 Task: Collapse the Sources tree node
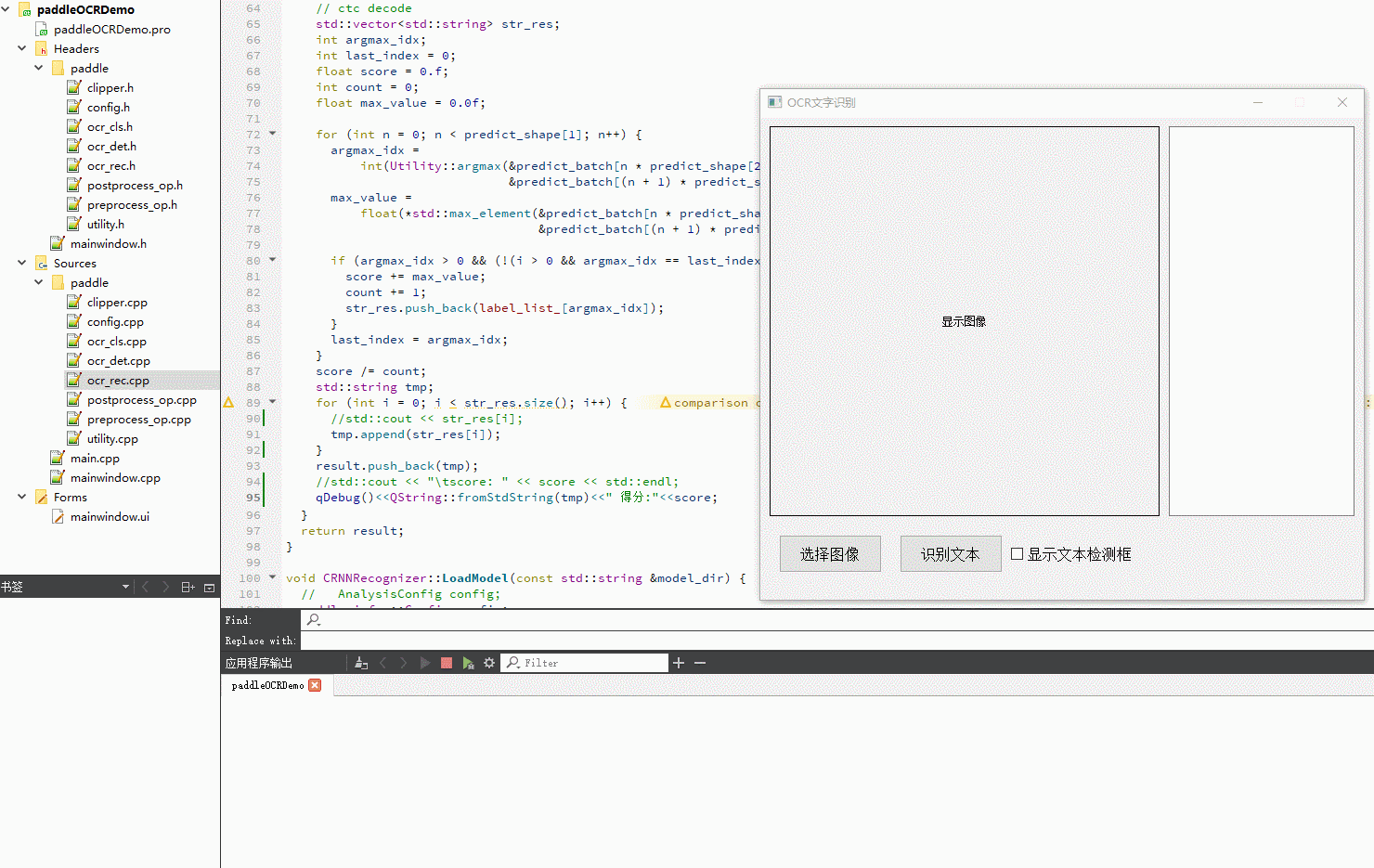point(20,263)
